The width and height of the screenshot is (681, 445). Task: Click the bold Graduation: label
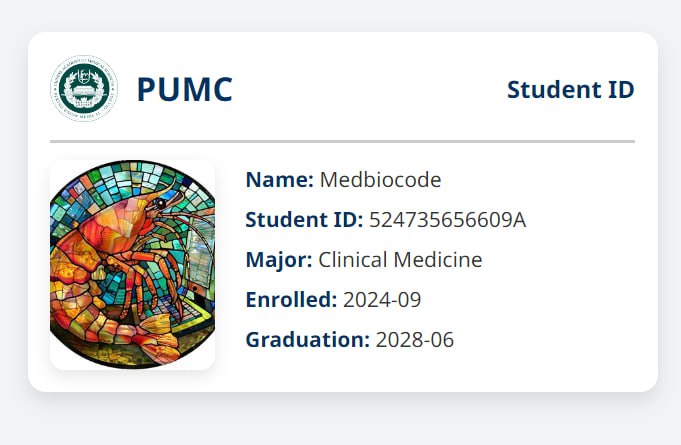pos(307,340)
